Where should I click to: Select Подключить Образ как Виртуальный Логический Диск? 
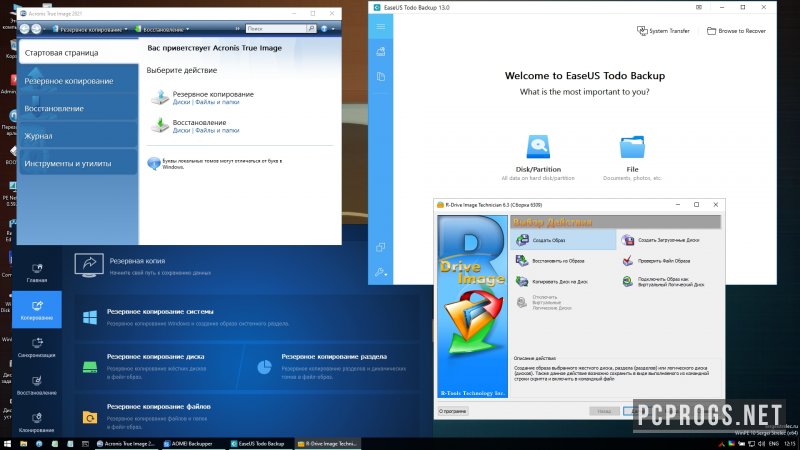pos(663,282)
